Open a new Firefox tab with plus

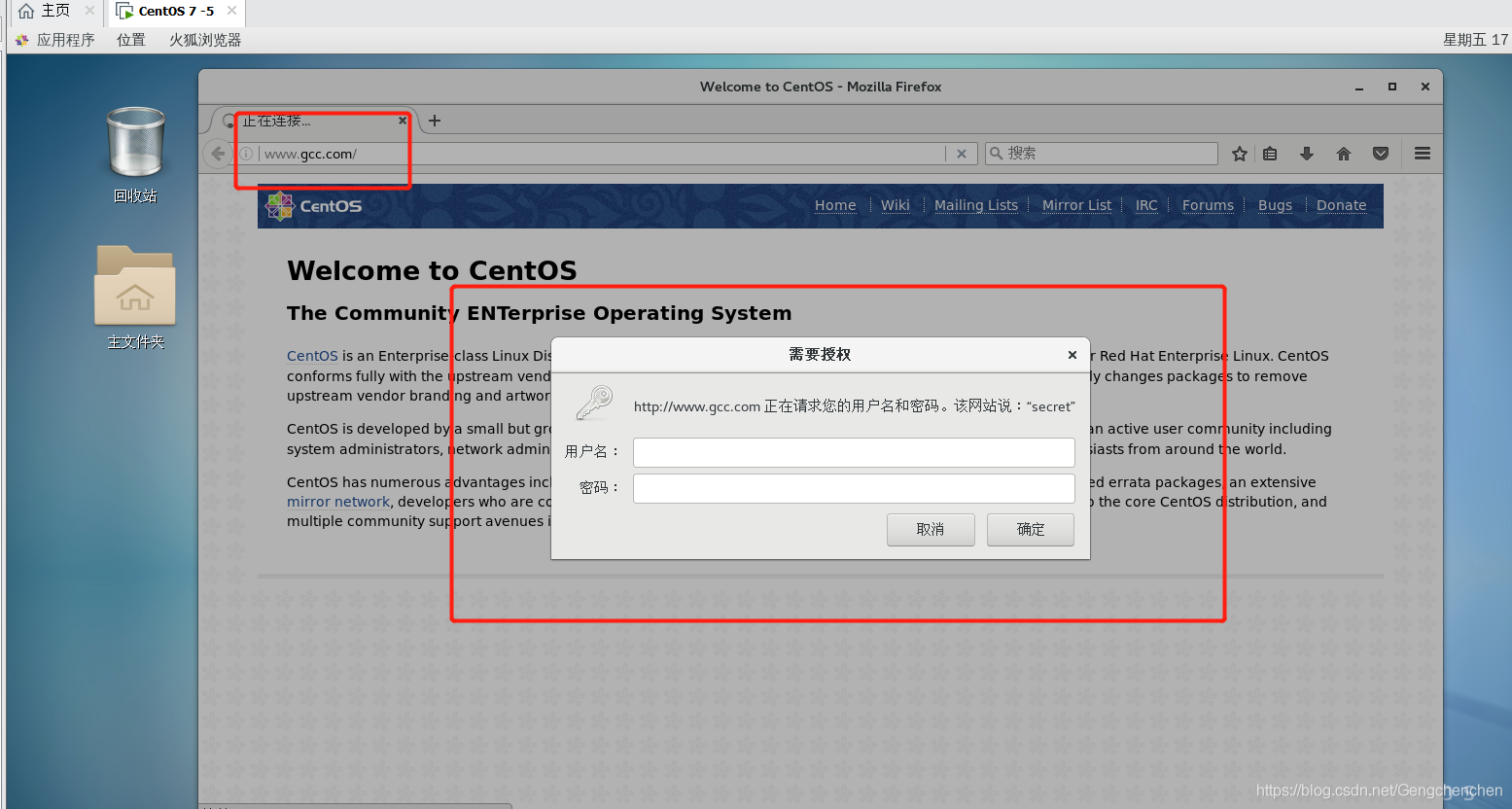pos(435,121)
